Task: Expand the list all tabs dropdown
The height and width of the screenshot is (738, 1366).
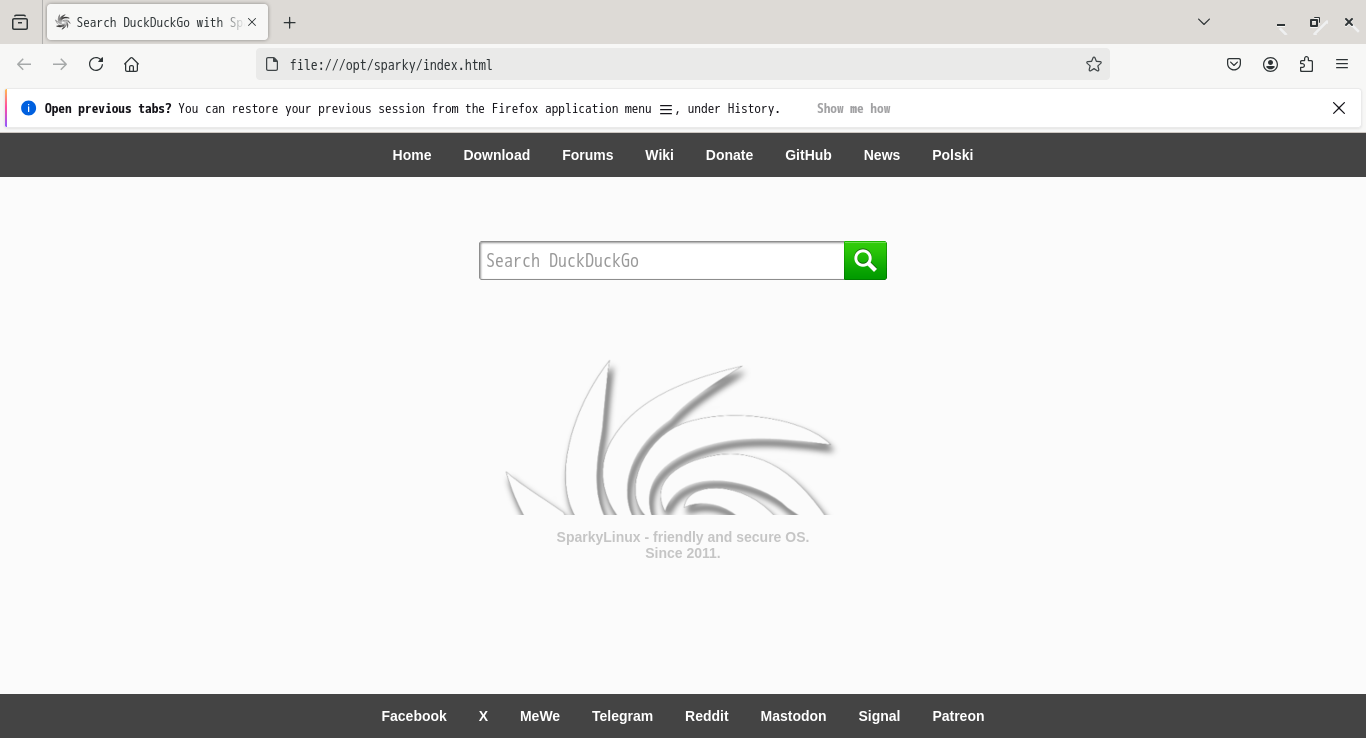Action: point(1204,22)
